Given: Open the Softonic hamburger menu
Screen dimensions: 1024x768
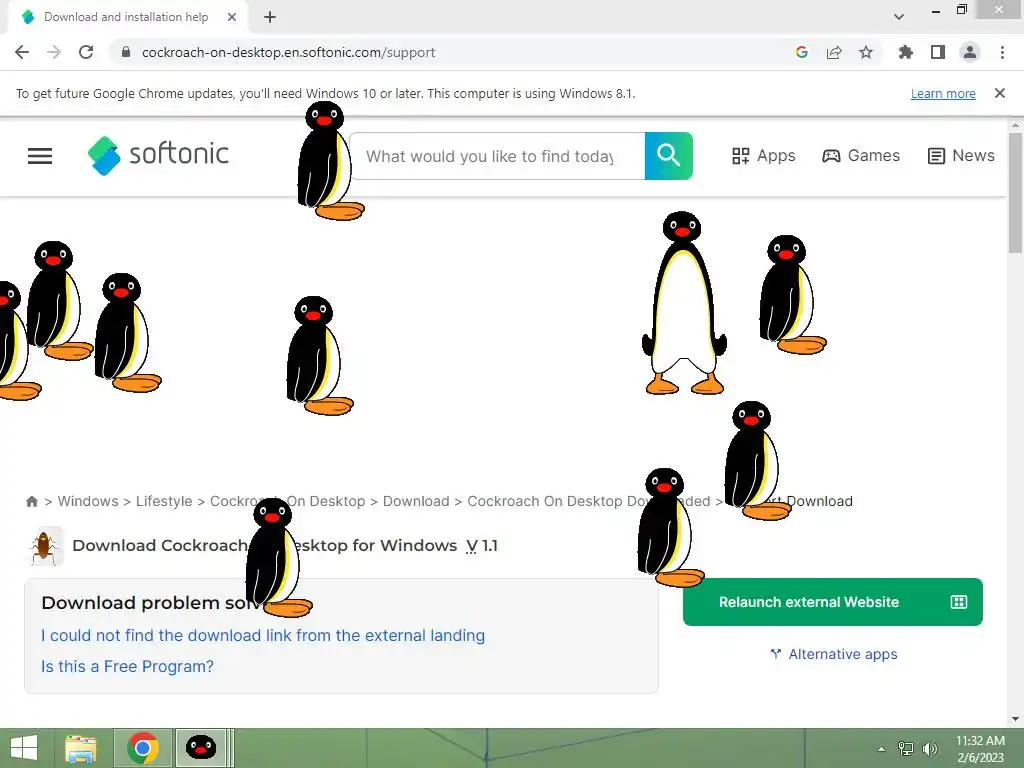Looking at the screenshot, I should [x=40, y=155].
